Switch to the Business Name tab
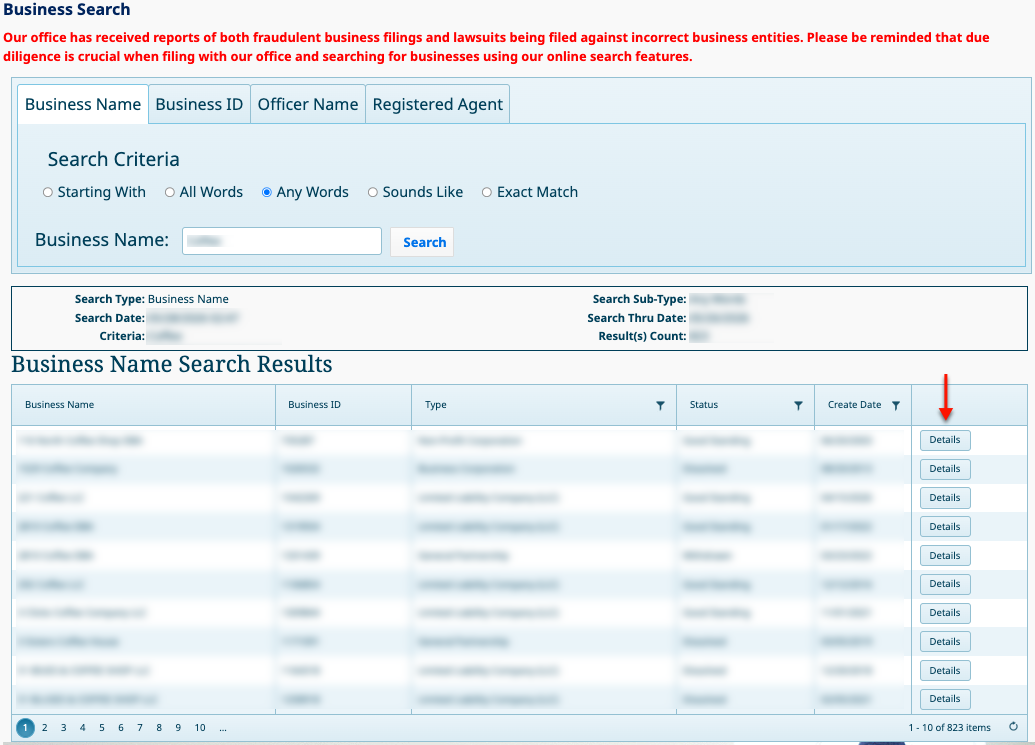This screenshot has width=1035, height=745. (83, 104)
